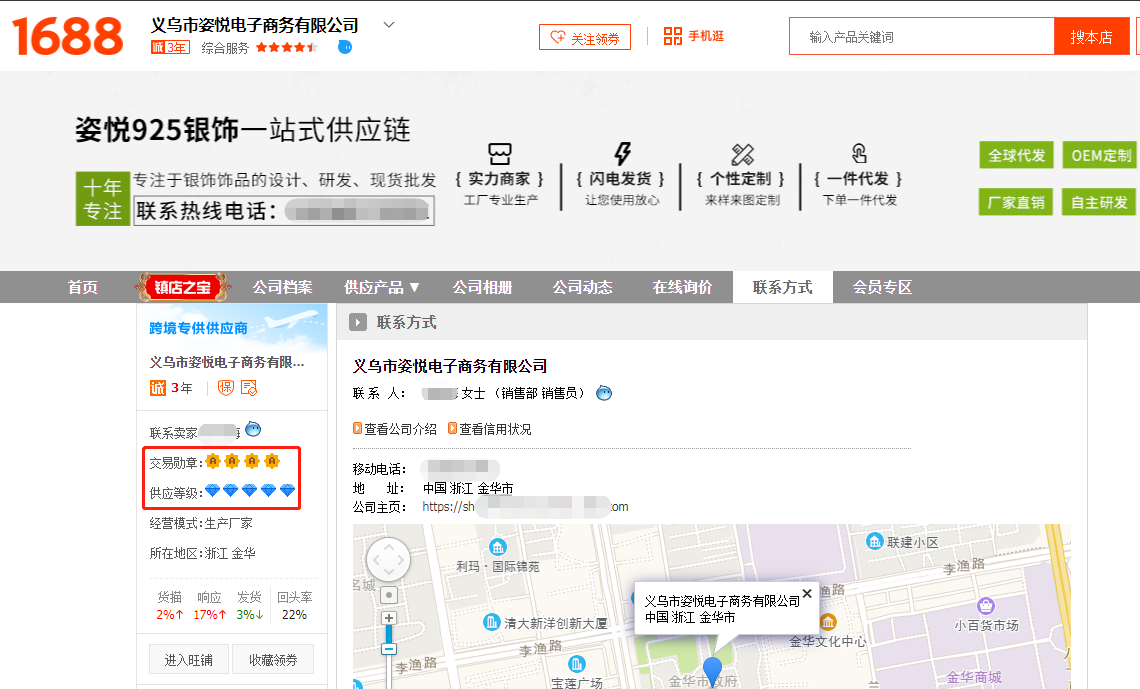Open the 在线询价 tab
This screenshot has height=689, width=1140.
pos(682,287)
